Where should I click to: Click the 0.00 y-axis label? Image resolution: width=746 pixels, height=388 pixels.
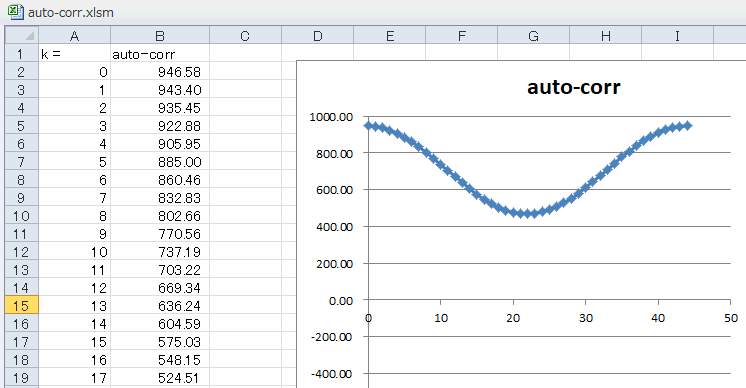tap(341, 301)
